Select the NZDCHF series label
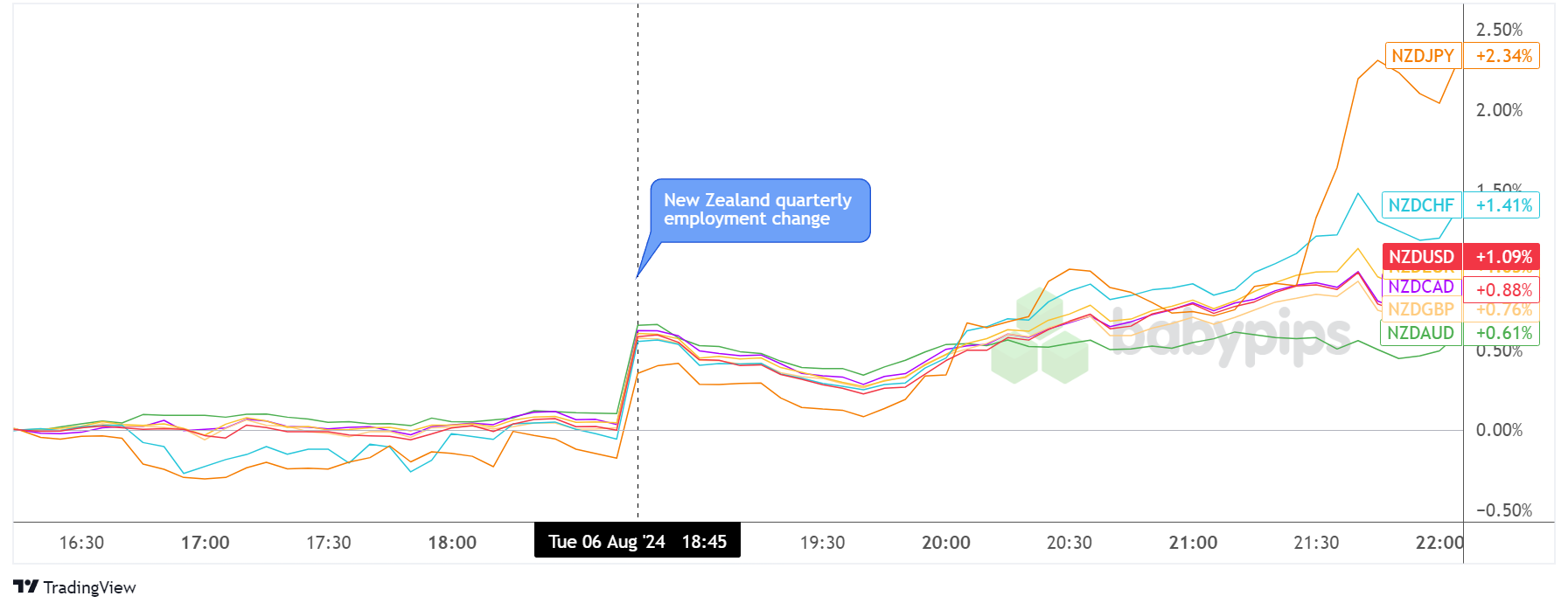 pos(1421,205)
